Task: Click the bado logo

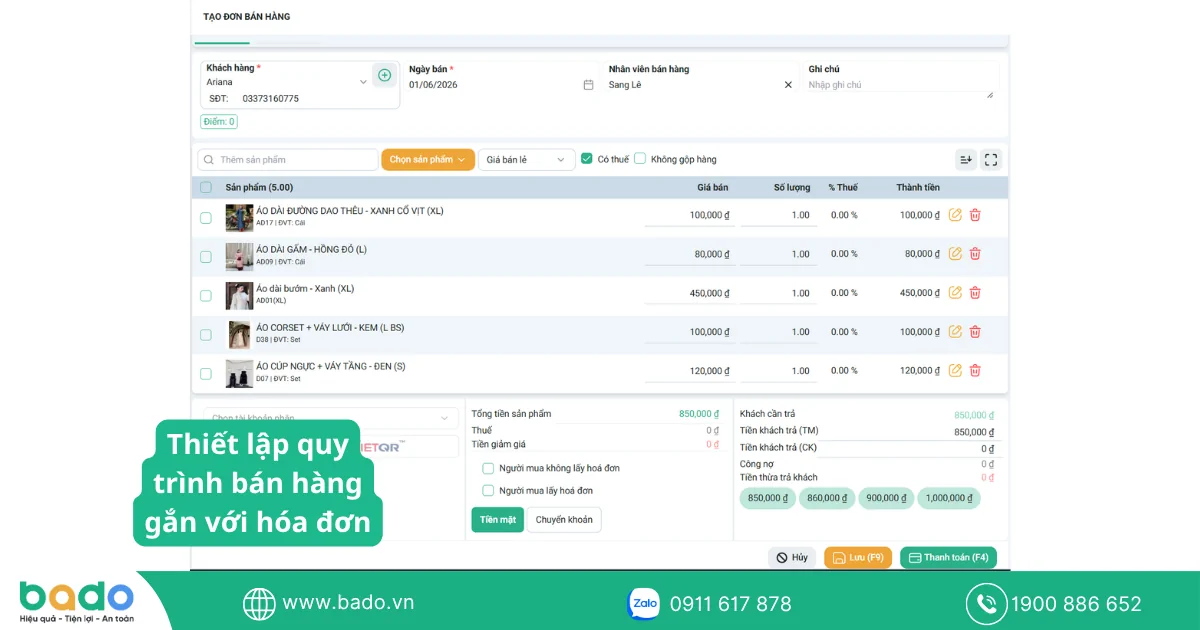Action: pyautogui.click(x=76, y=601)
